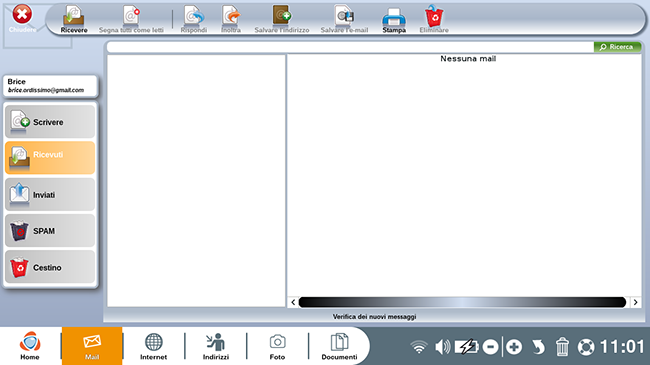Image resolution: width=650 pixels, height=365 pixels.
Task: Select the Ricevuti inbox folder
Action: click(x=50, y=158)
